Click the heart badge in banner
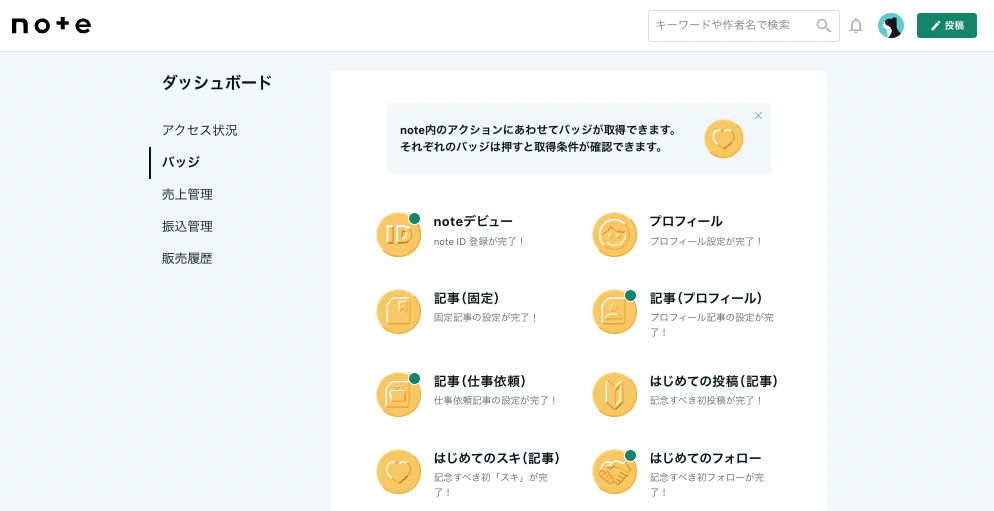The height and width of the screenshot is (511, 994). pos(723,138)
